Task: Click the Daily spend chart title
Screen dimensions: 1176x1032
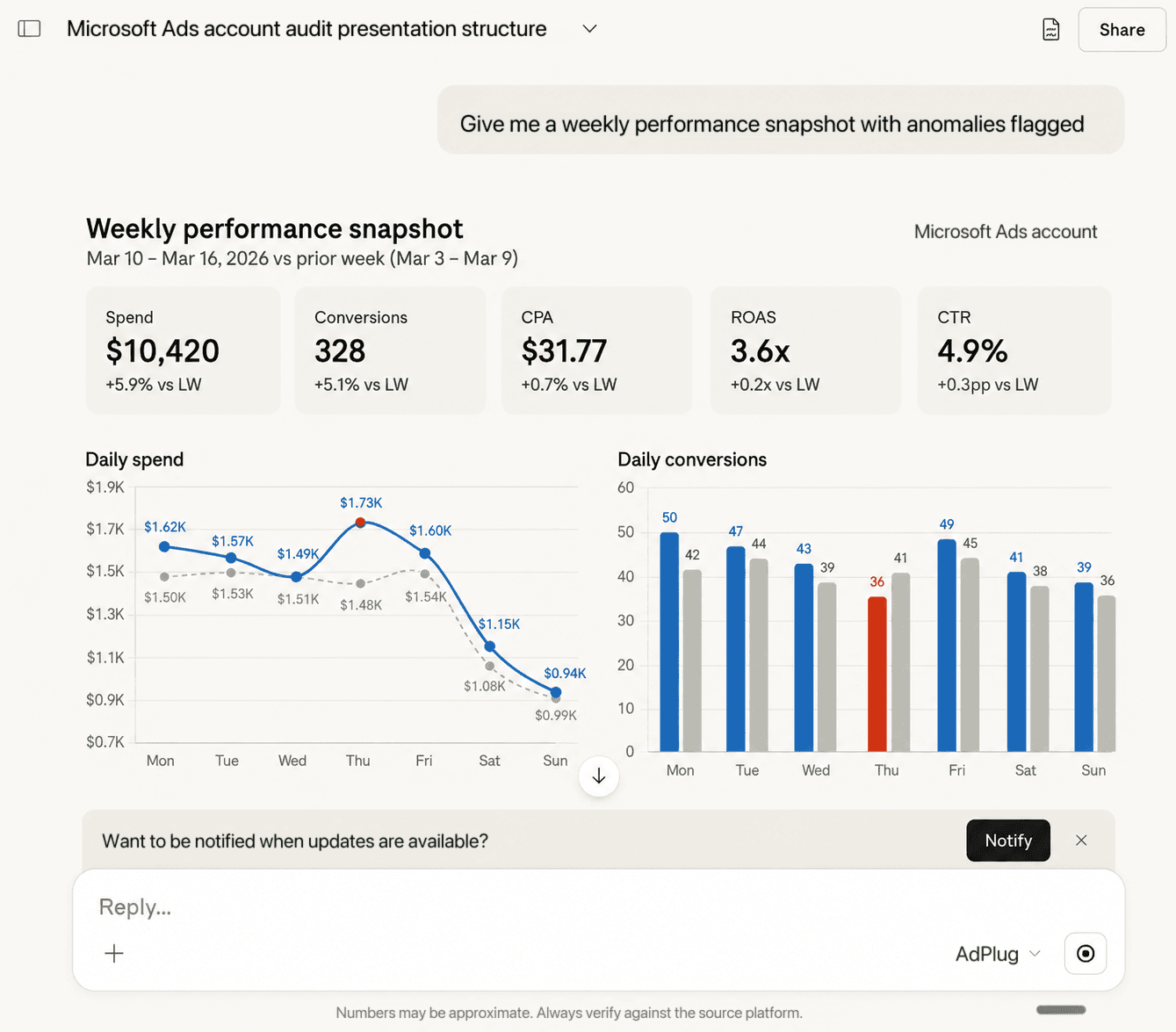Action: (134, 459)
